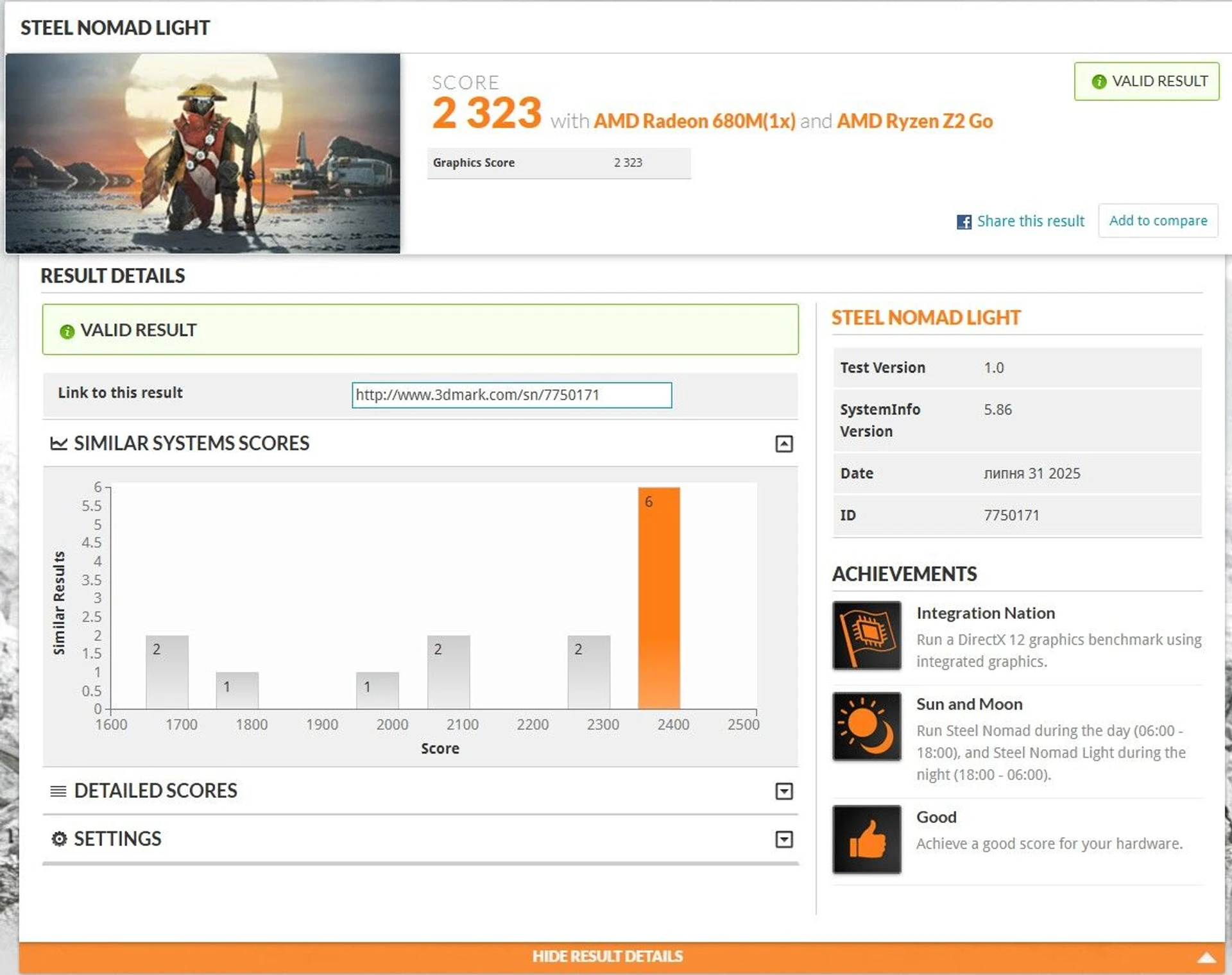Click the STEEL NOMAD LIGHT page title
The height and width of the screenshot is (975, 1232).
[x=115, y=28]
